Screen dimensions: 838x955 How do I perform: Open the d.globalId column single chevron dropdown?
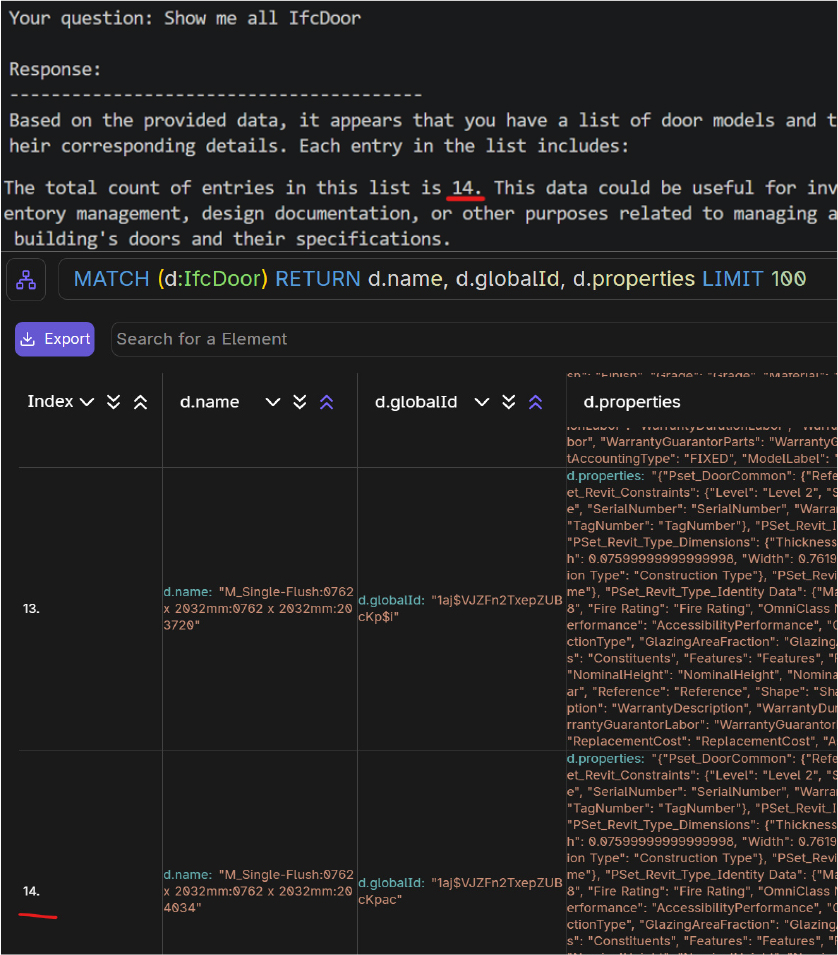pyautogui.click(x=482, y=402)
